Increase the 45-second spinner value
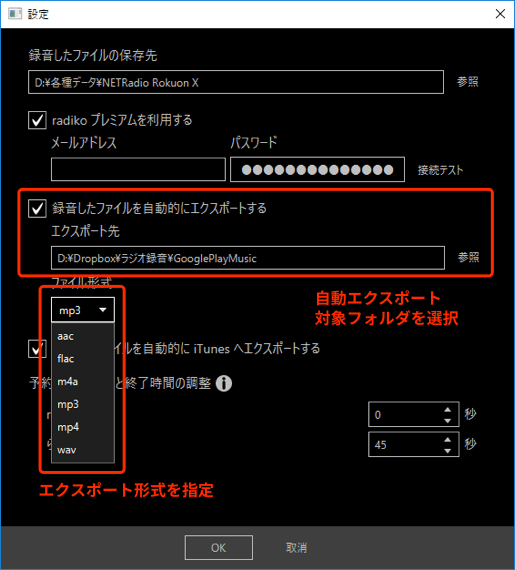The height and width of the screenshot is (570, 515). (447, 440)
